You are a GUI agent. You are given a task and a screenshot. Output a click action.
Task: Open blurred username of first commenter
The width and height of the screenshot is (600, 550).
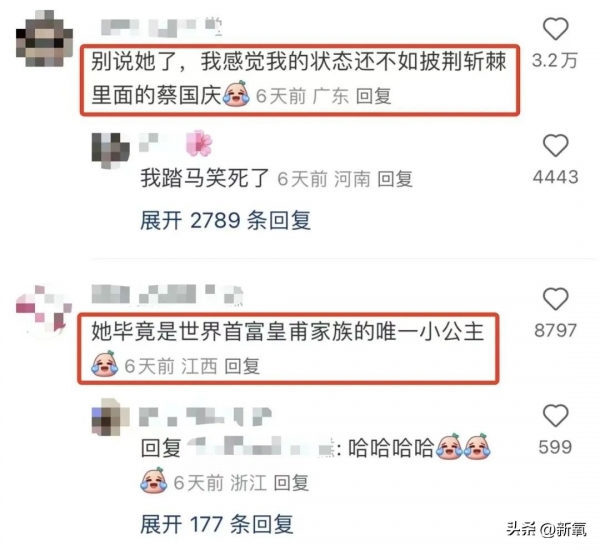coord(161,27)
